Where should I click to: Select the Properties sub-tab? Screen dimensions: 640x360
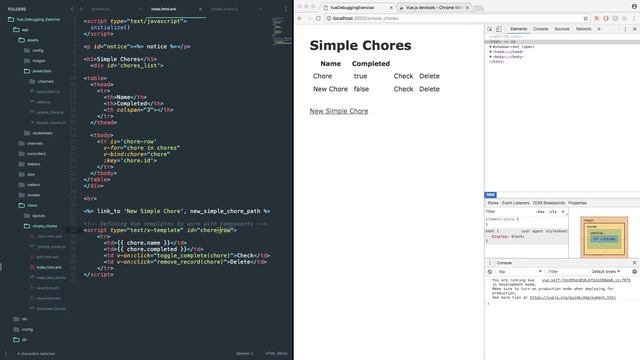pos(577,203)
